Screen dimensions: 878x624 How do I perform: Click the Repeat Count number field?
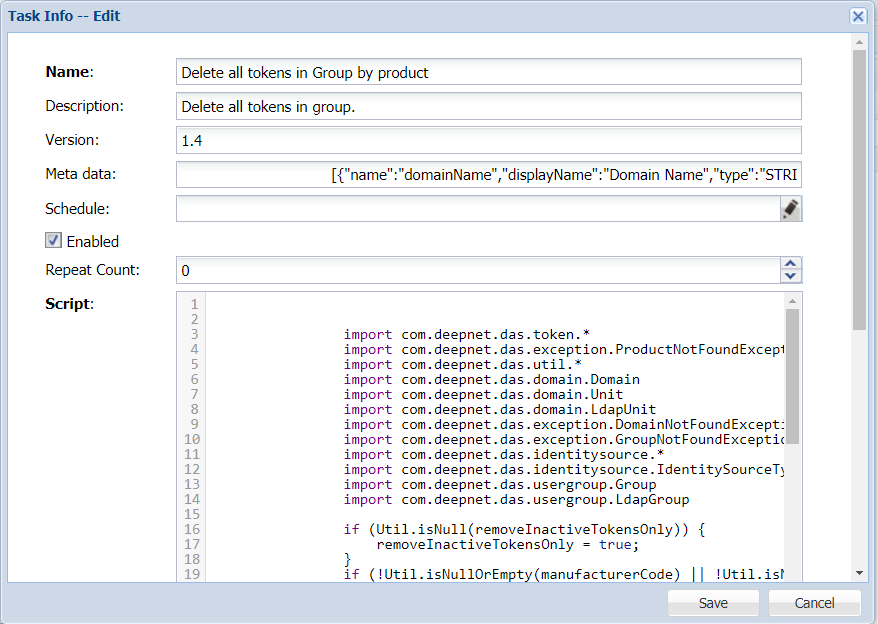[477, 270]
